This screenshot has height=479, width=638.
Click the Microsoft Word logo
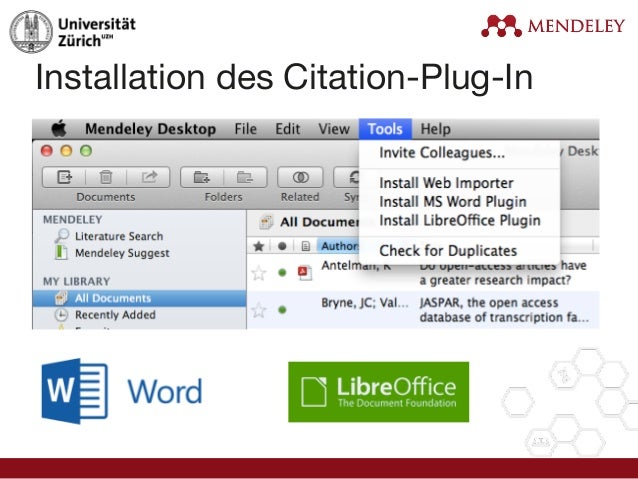[122, 391]
